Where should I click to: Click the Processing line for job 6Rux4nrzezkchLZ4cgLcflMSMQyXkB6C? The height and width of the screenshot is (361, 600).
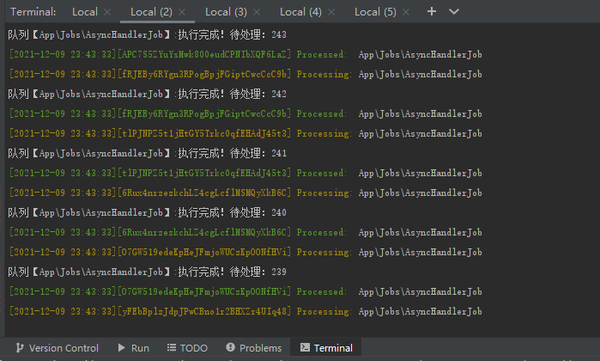(x=245, y=193)
